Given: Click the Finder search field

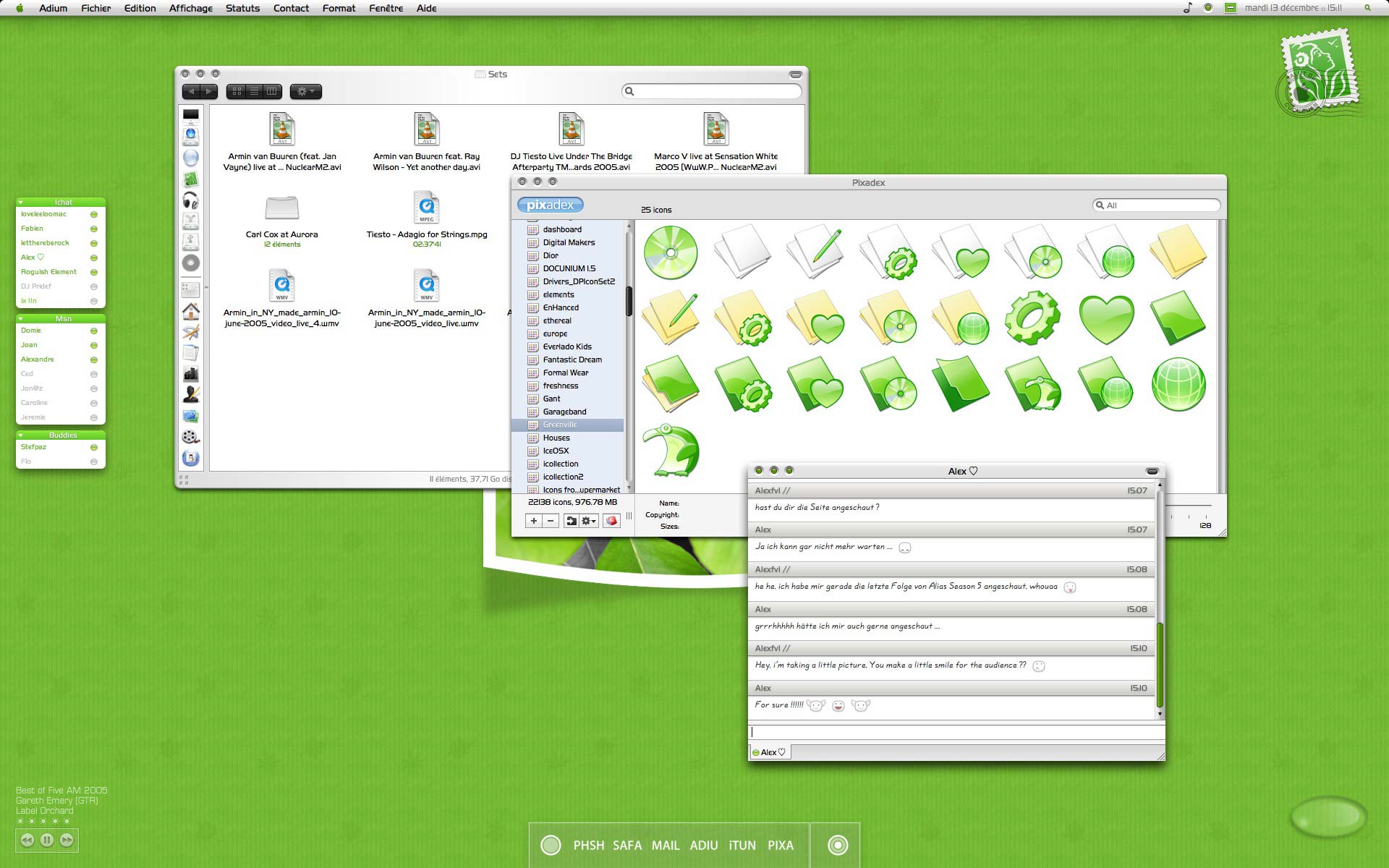Looking at the screenshot, I should pyautogui.click(x=712, y=91).
